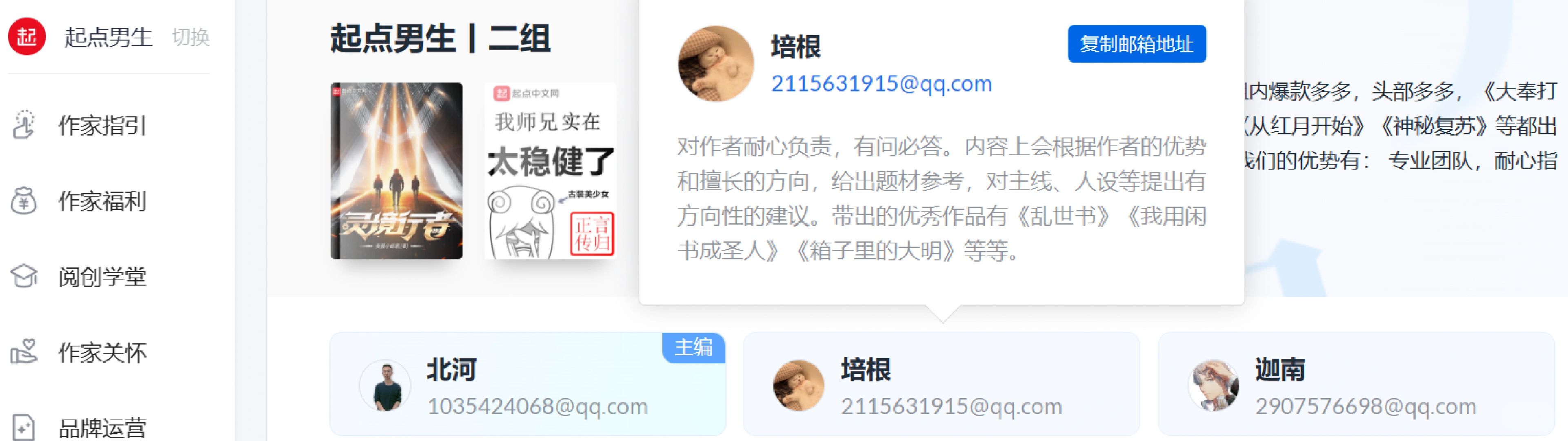The image size is (1568, 441).
Task: Open the 我师兄实在太稳健了 book cover
Action: coord(550,171)
